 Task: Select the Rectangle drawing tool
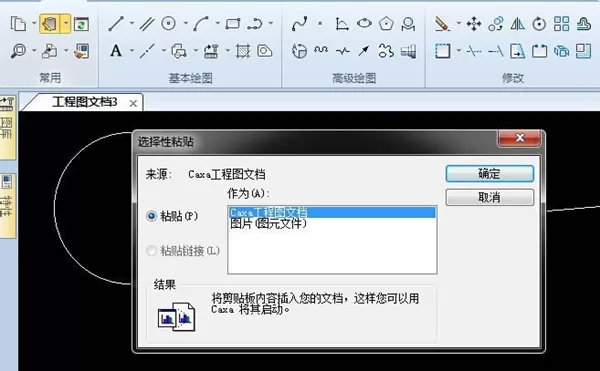[x=233, y=24]
